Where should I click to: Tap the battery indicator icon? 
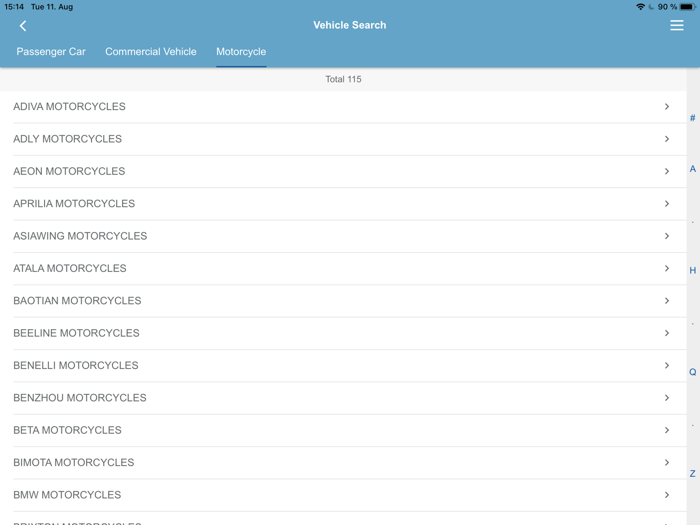pos(688,7)
